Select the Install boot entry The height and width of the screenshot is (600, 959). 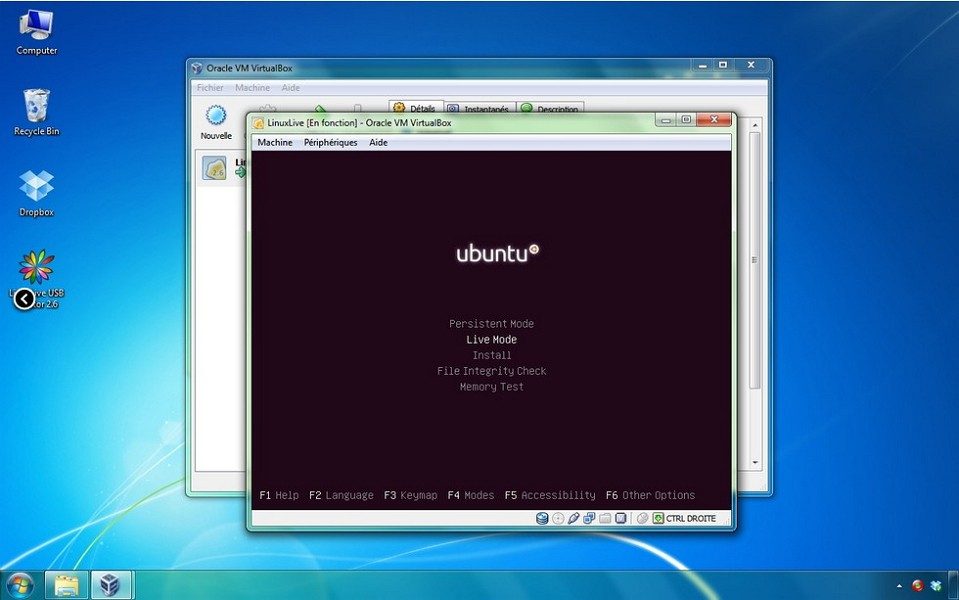pos(492,355)
